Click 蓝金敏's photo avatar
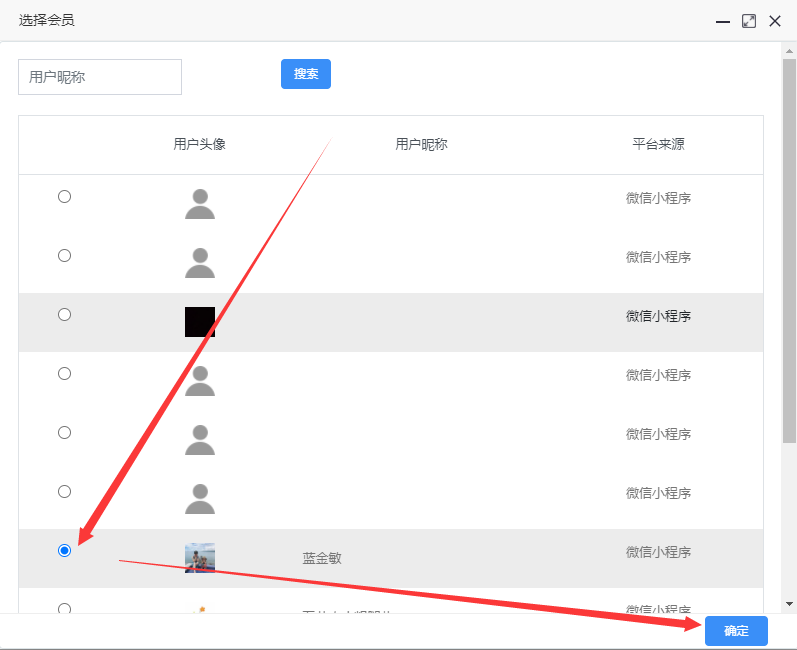 tap(200, 558)
